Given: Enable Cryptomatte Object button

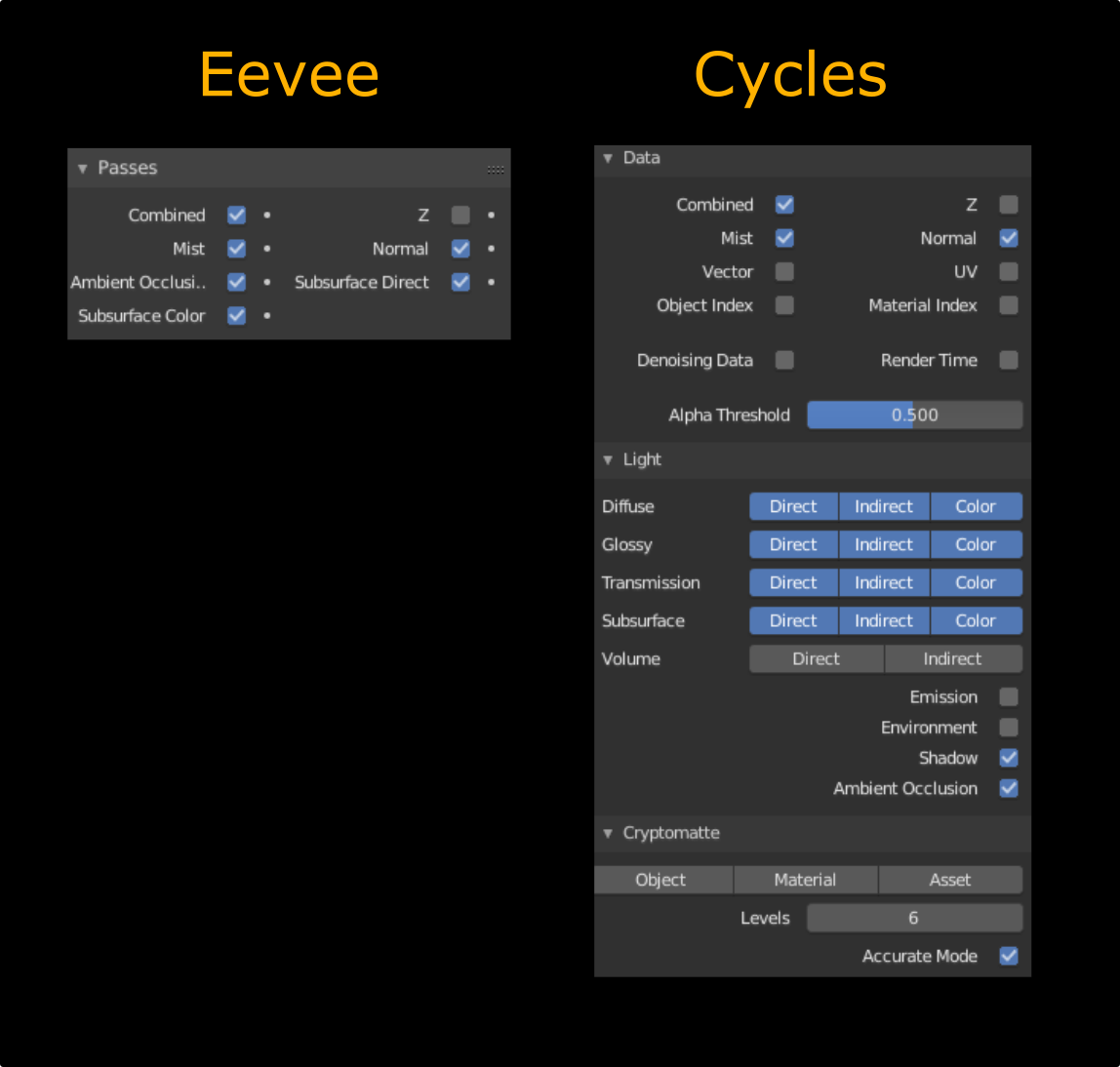Looking at the screenshot, I should coord(662,880).
